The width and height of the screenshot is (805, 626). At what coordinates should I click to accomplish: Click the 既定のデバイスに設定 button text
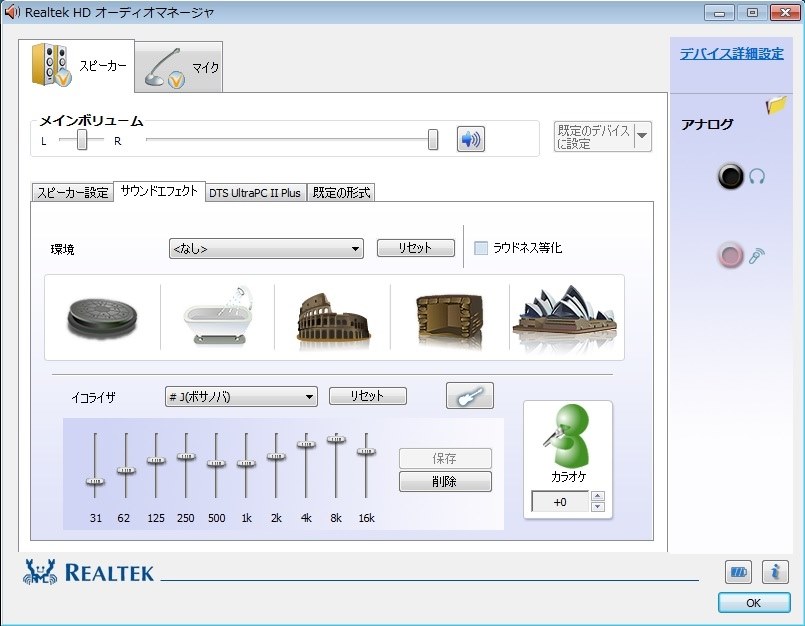tap(593, 137)
